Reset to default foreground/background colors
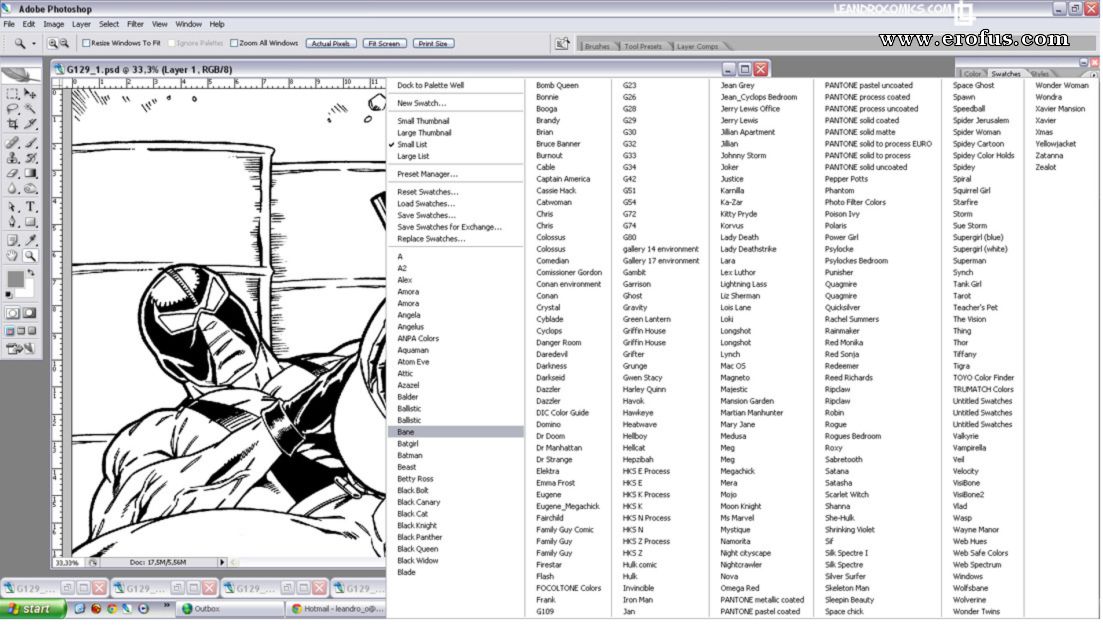The image size is (1103, 626). (8, 295)
